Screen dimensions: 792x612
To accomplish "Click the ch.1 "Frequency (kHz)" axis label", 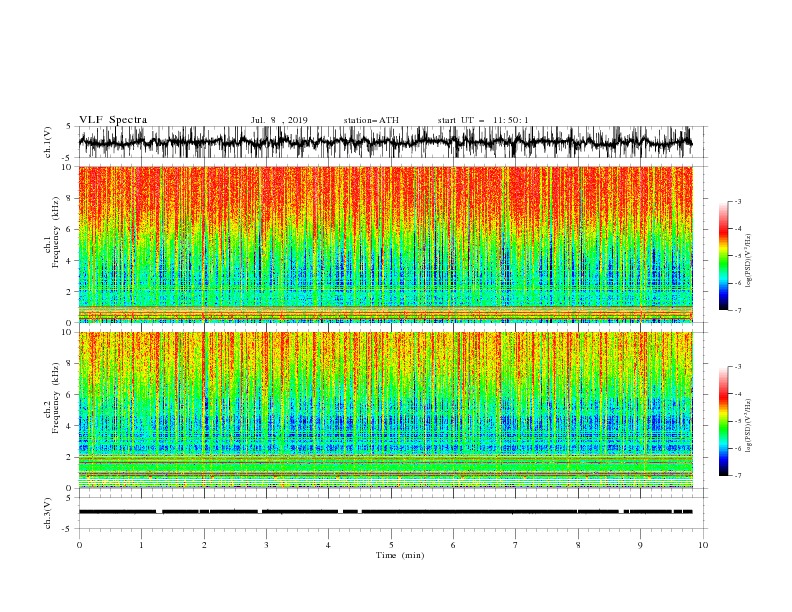I will tap(56, 230).
